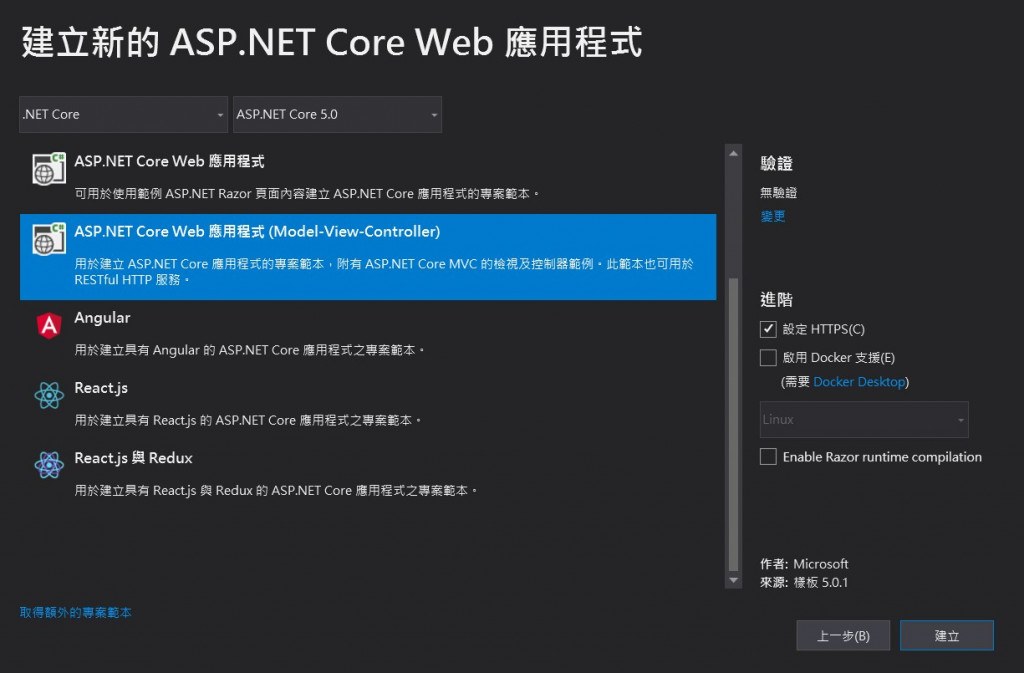Click the 作者: Microsoft text

tap(804, 564)
